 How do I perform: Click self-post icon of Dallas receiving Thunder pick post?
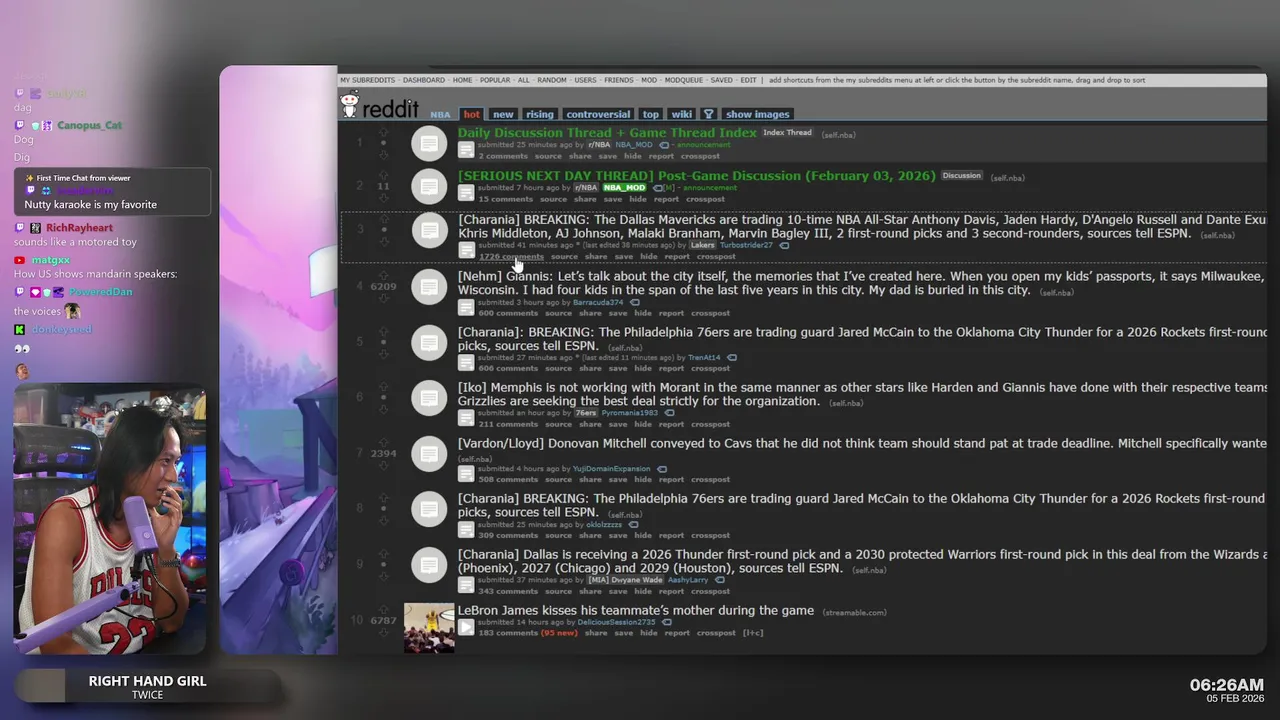429,564
